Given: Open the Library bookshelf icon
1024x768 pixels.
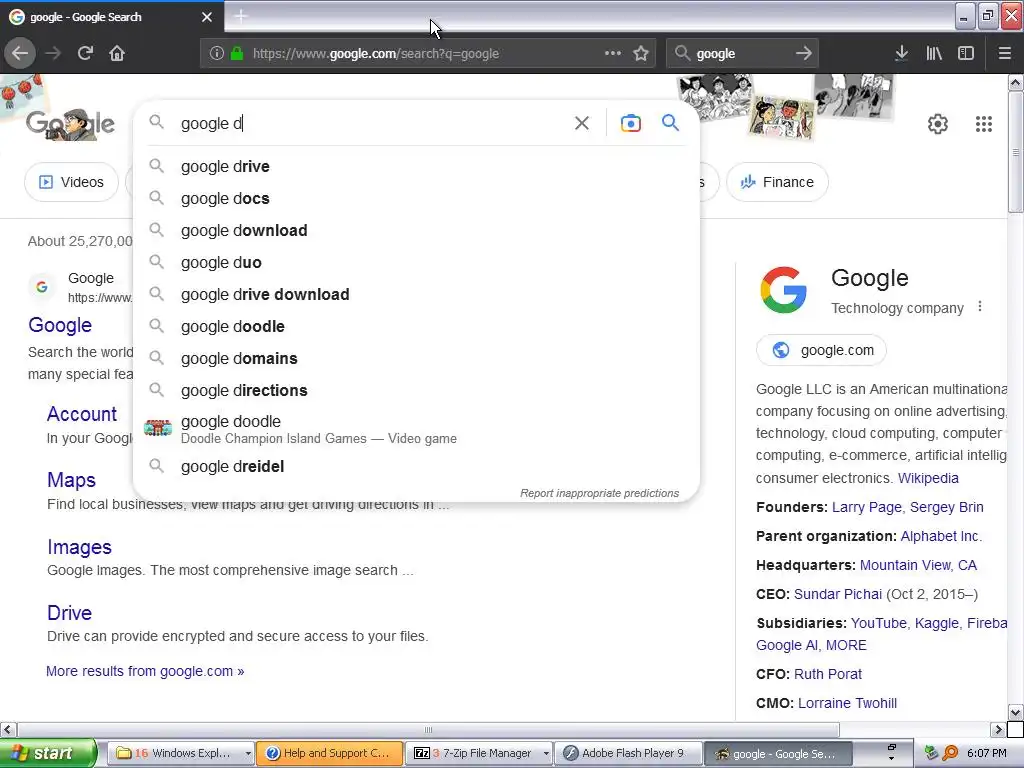Looking at the screenshot, I should point(934,53).
